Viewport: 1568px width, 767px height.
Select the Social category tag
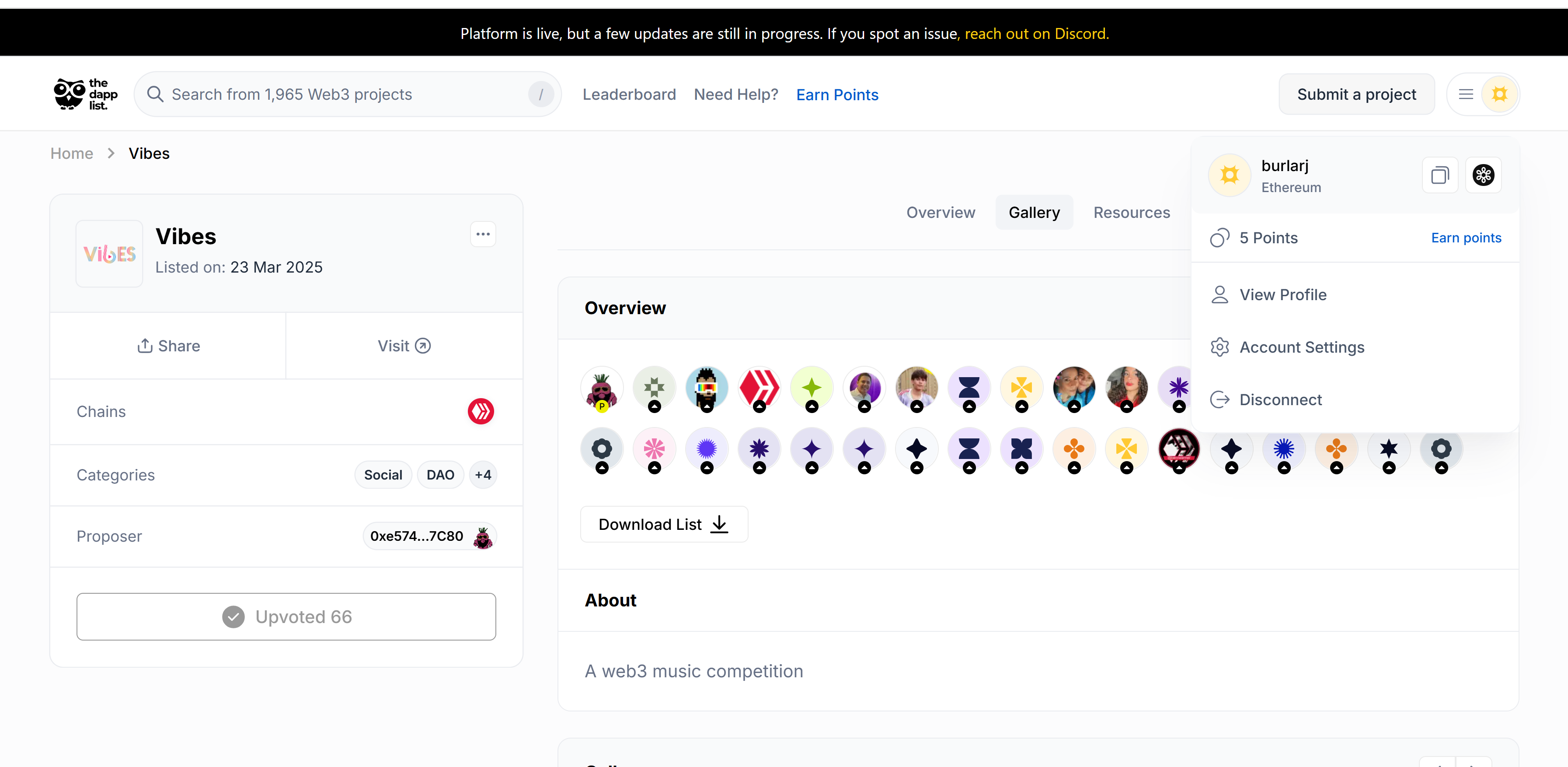click(383, 475)
